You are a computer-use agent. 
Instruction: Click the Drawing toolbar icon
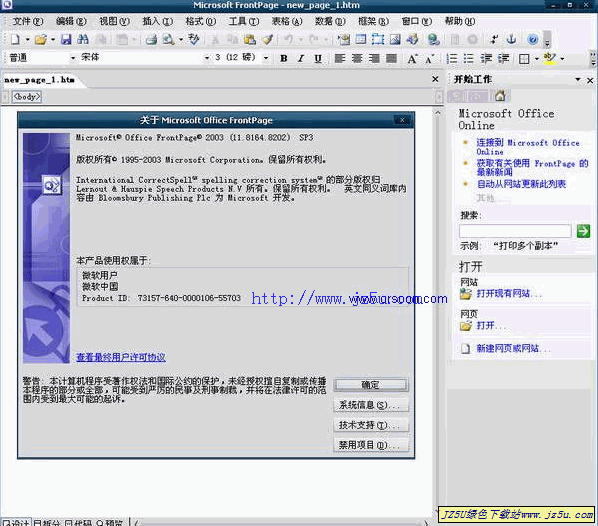(x=412, y=39)
